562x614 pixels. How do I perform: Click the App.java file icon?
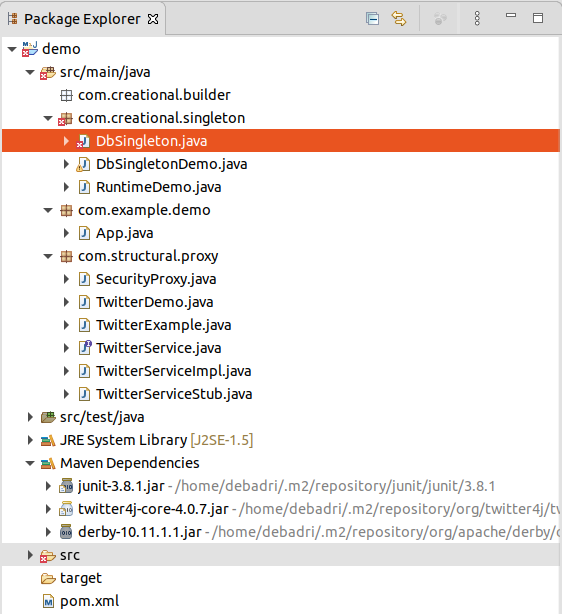tap(84, 233)
